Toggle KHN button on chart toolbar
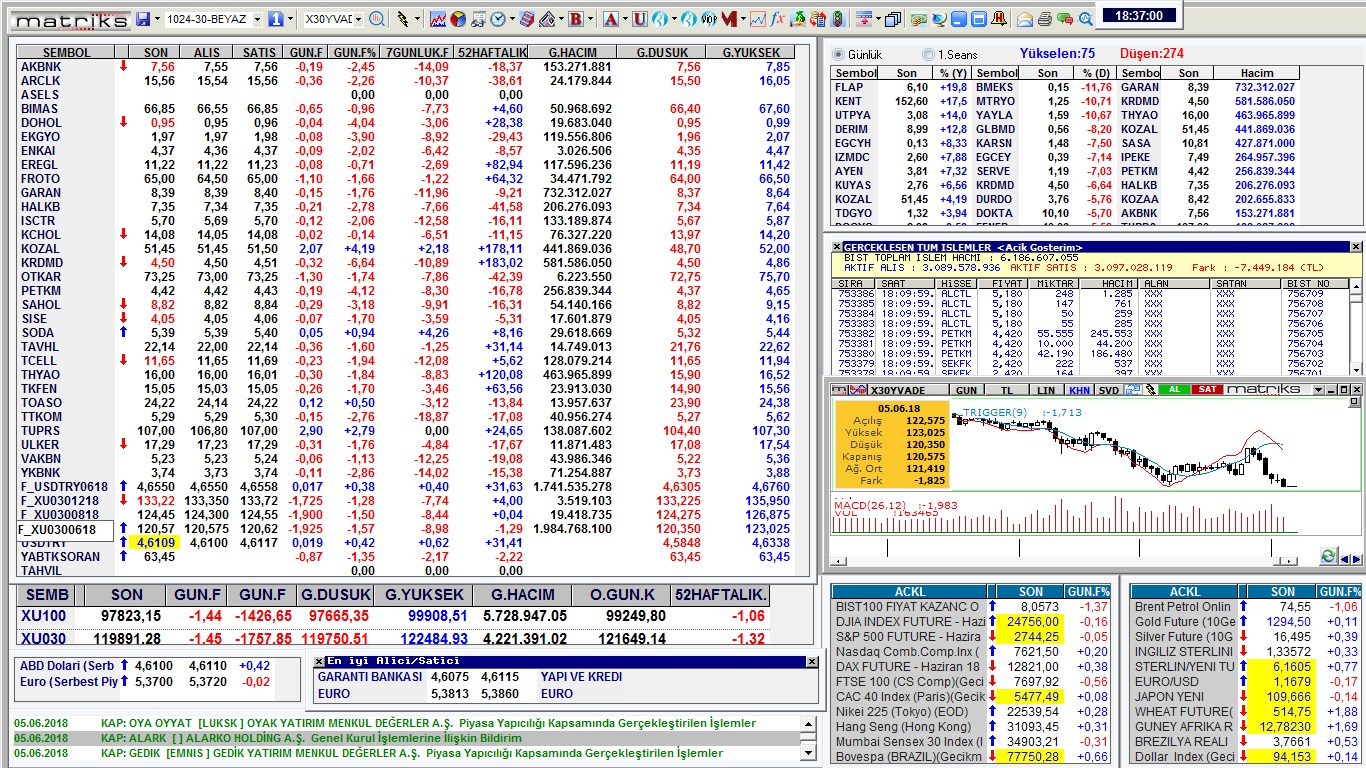 (1079, 390)
